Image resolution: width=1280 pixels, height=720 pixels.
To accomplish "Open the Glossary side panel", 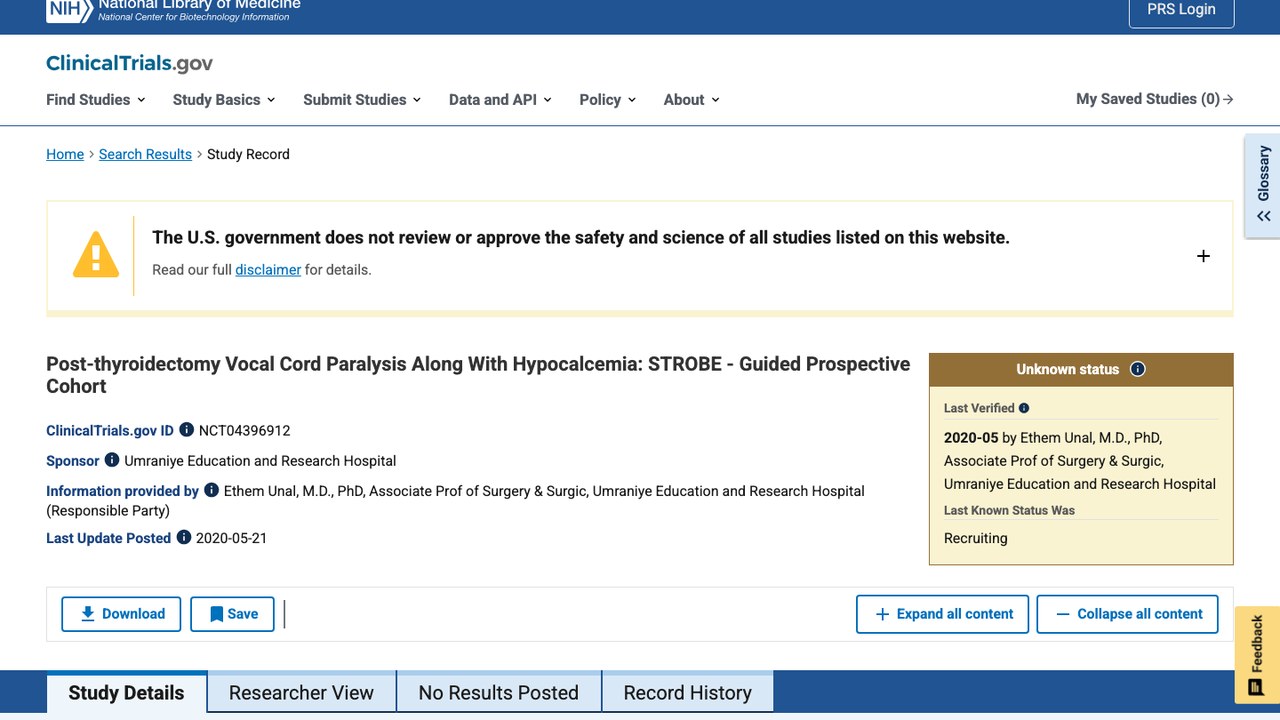I will 1263,185.
